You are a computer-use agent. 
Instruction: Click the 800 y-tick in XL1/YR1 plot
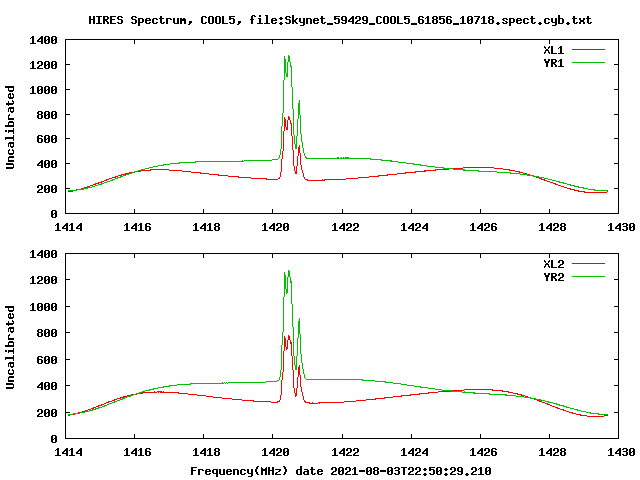(47, 115)
